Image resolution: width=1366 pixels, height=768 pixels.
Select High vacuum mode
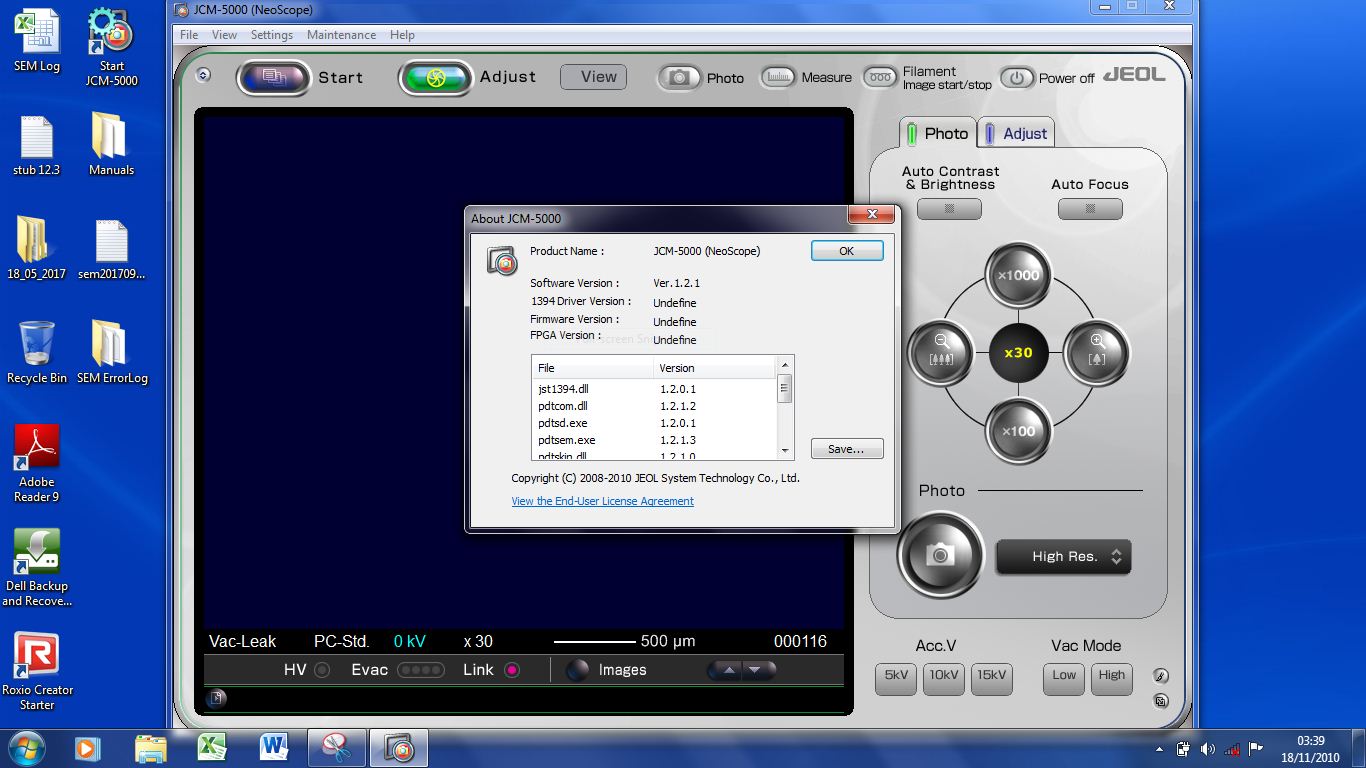coord(1112,677)
